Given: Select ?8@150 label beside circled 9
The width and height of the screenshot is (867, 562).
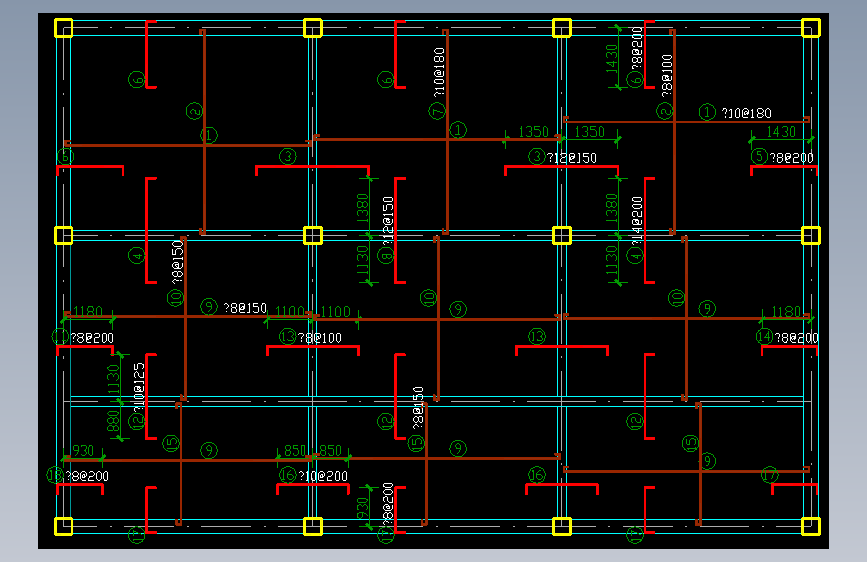Looking at the screenshot, I should click(x=245, y=308).
